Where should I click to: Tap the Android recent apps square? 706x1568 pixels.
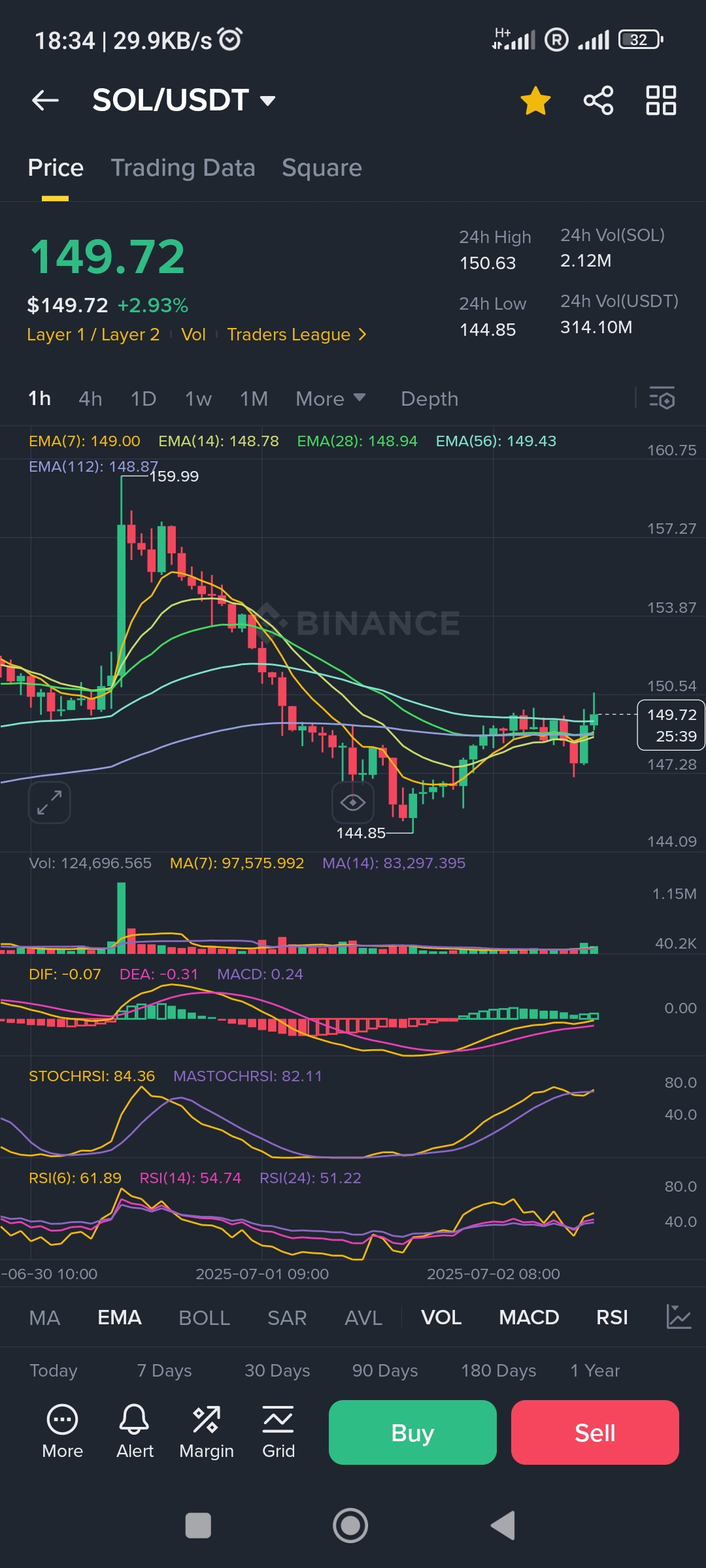198,1526
